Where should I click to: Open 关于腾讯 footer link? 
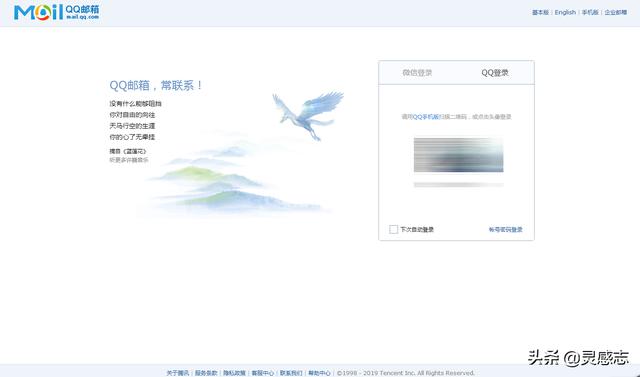point(178,373)
